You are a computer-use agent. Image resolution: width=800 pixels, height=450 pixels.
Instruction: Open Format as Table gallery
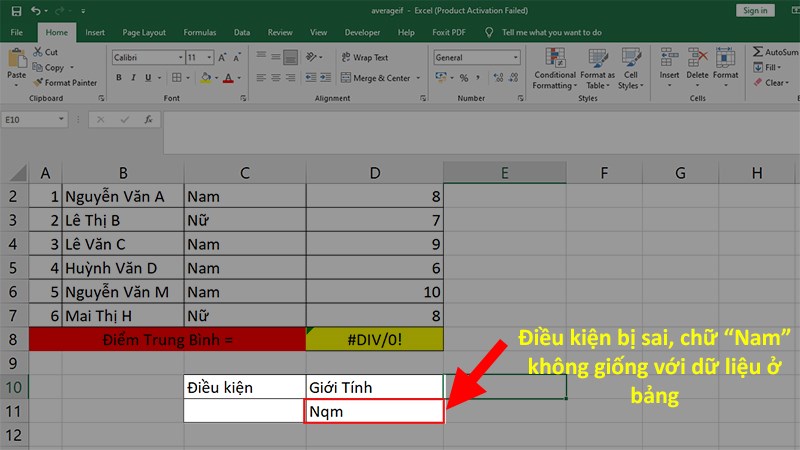click(597, 69)
